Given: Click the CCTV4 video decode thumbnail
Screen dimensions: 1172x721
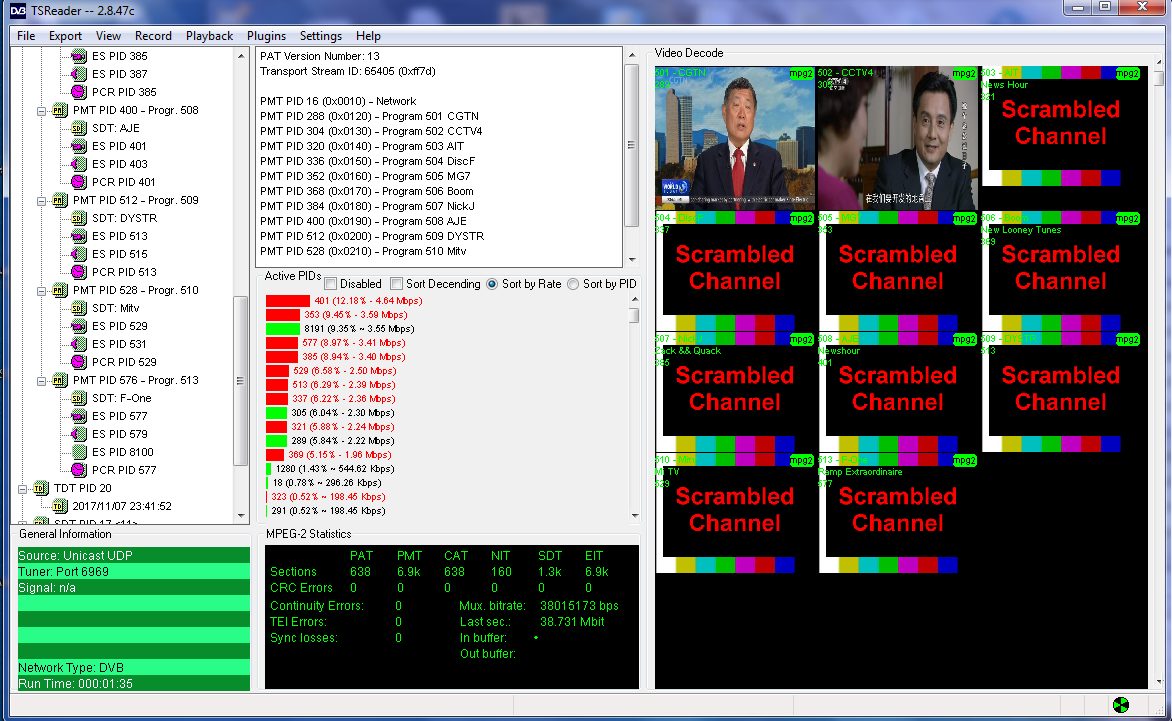Looking at the screenshot, I should 897,138.
